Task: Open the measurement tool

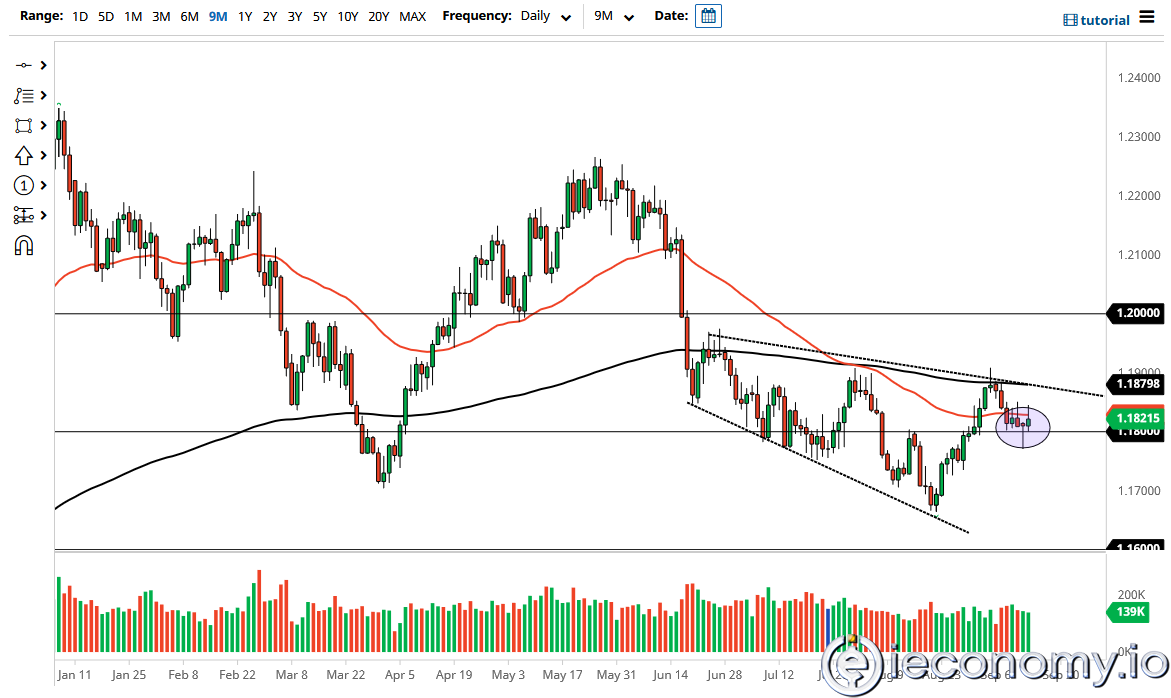Action: tap(23, 215)
